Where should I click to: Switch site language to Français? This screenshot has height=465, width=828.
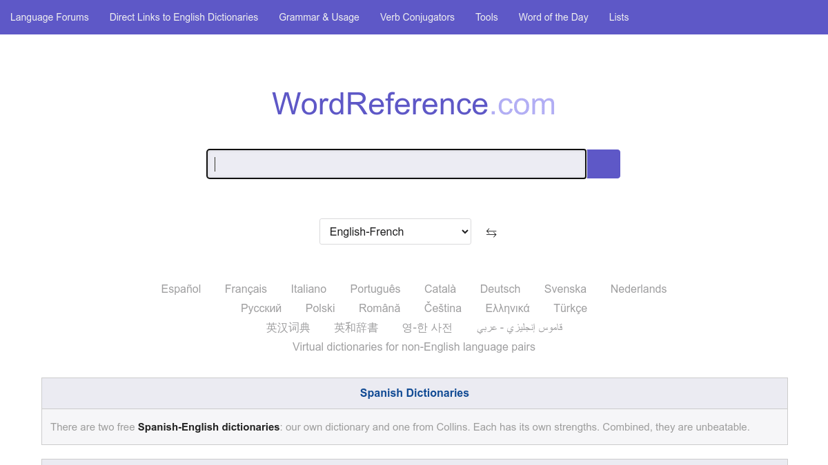point(246,289)
